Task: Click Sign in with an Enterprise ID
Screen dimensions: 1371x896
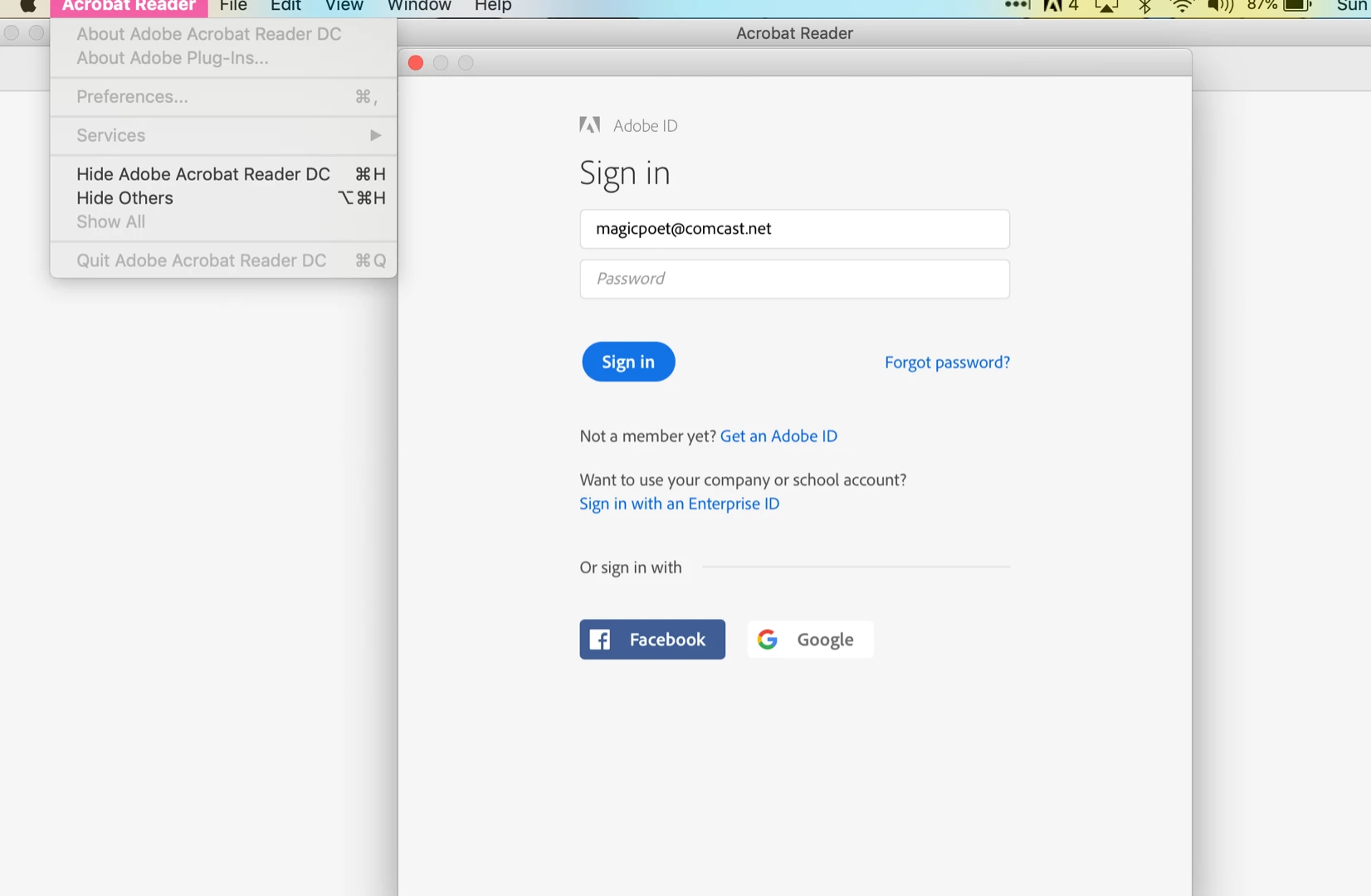Action: [679, 504]
